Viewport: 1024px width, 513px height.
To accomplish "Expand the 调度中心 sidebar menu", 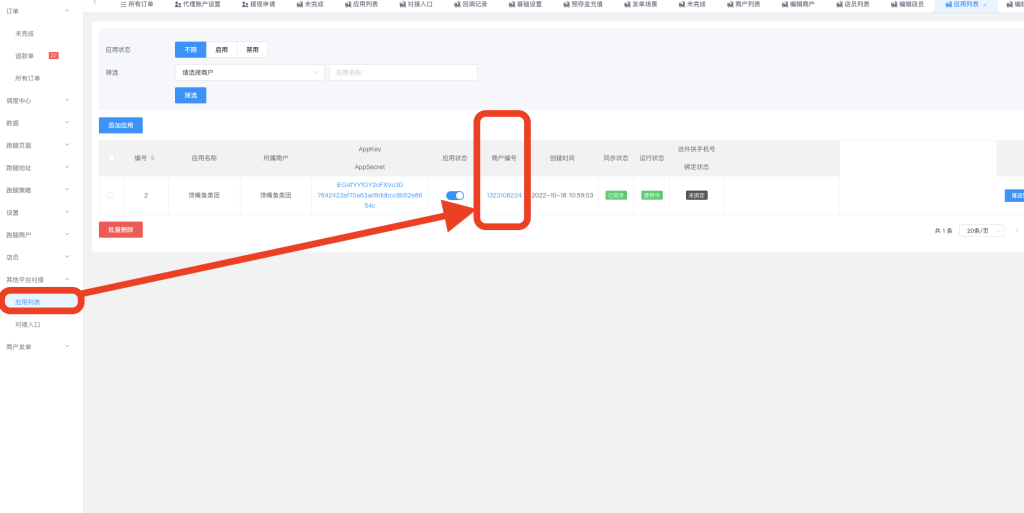I will (x=40, y=100).
